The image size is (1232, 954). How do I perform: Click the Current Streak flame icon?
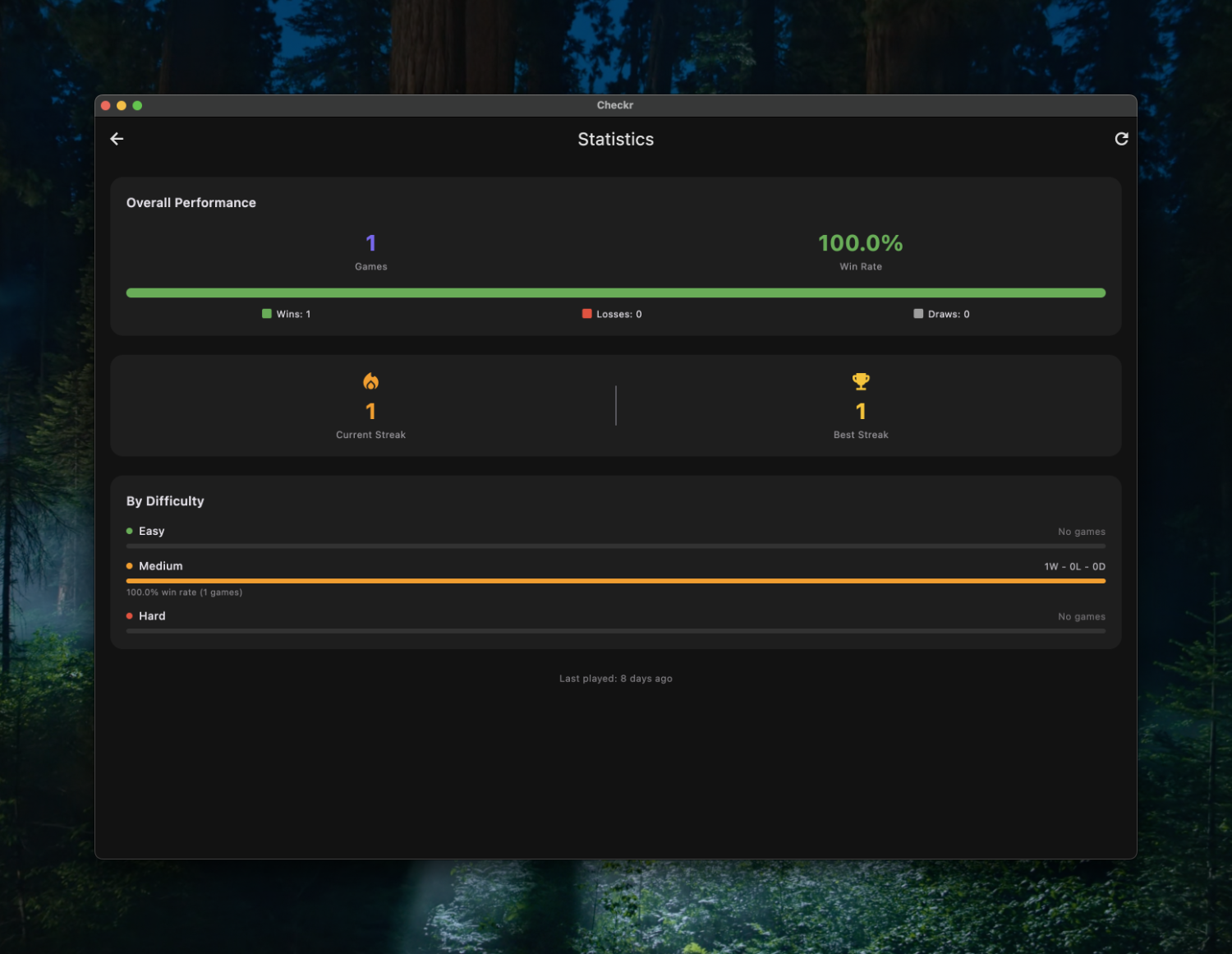(371, 381)
